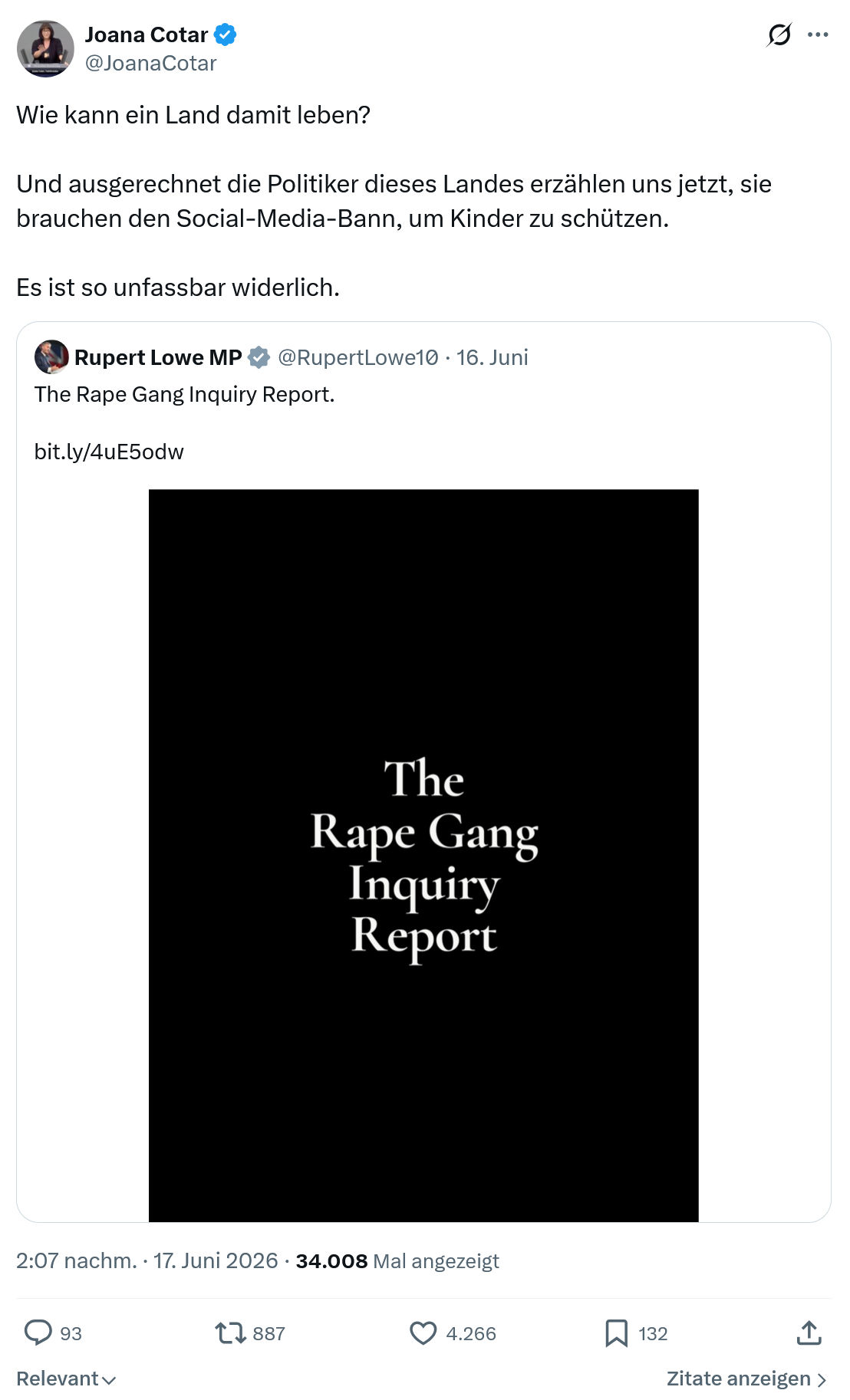Click Rupert Lowe MP's small avatar
The width and height of the screenshot is (850, 1400).
(x=51, y=357)
